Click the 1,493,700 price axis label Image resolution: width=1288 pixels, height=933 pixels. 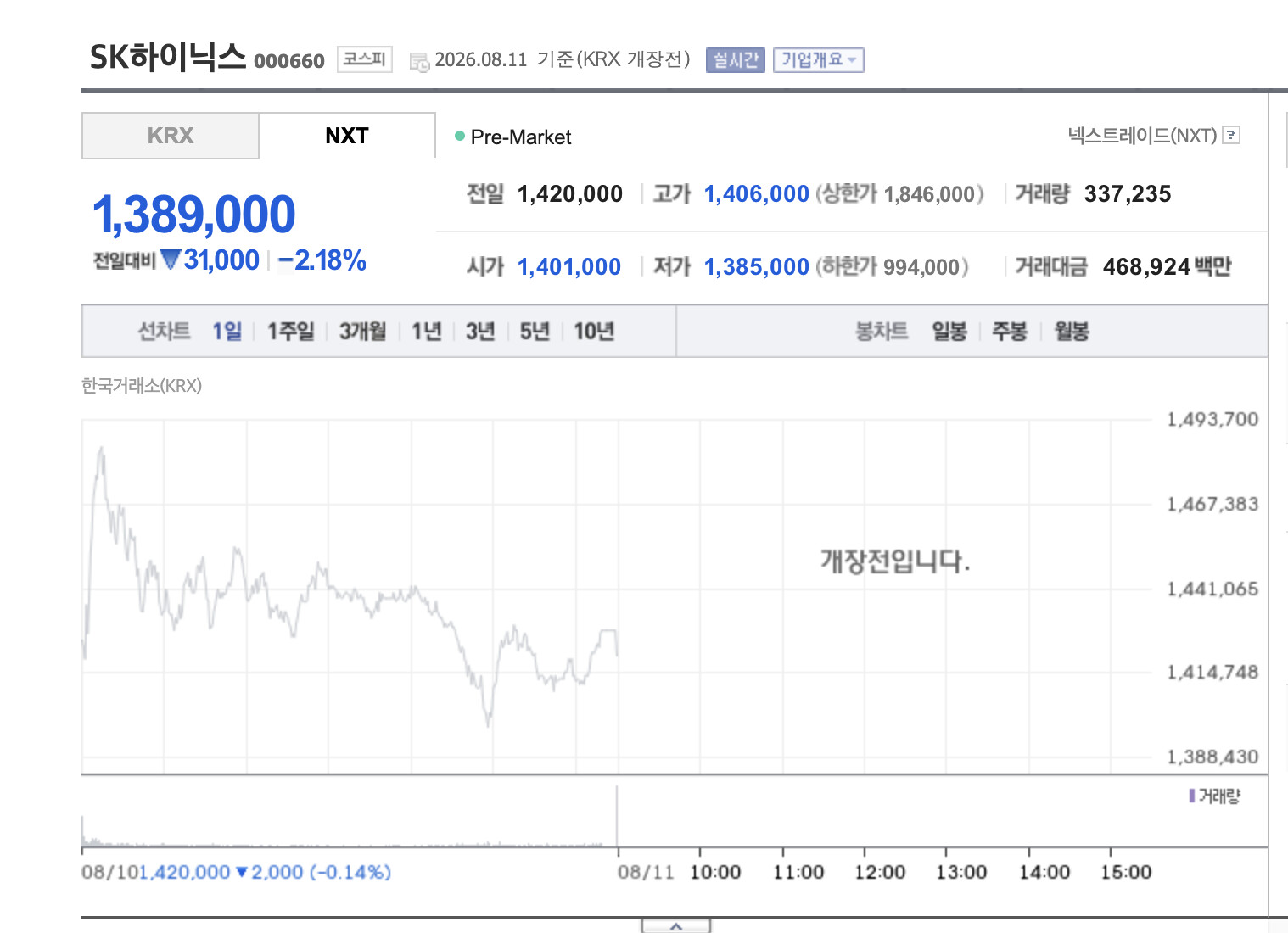click(1212, 419)
